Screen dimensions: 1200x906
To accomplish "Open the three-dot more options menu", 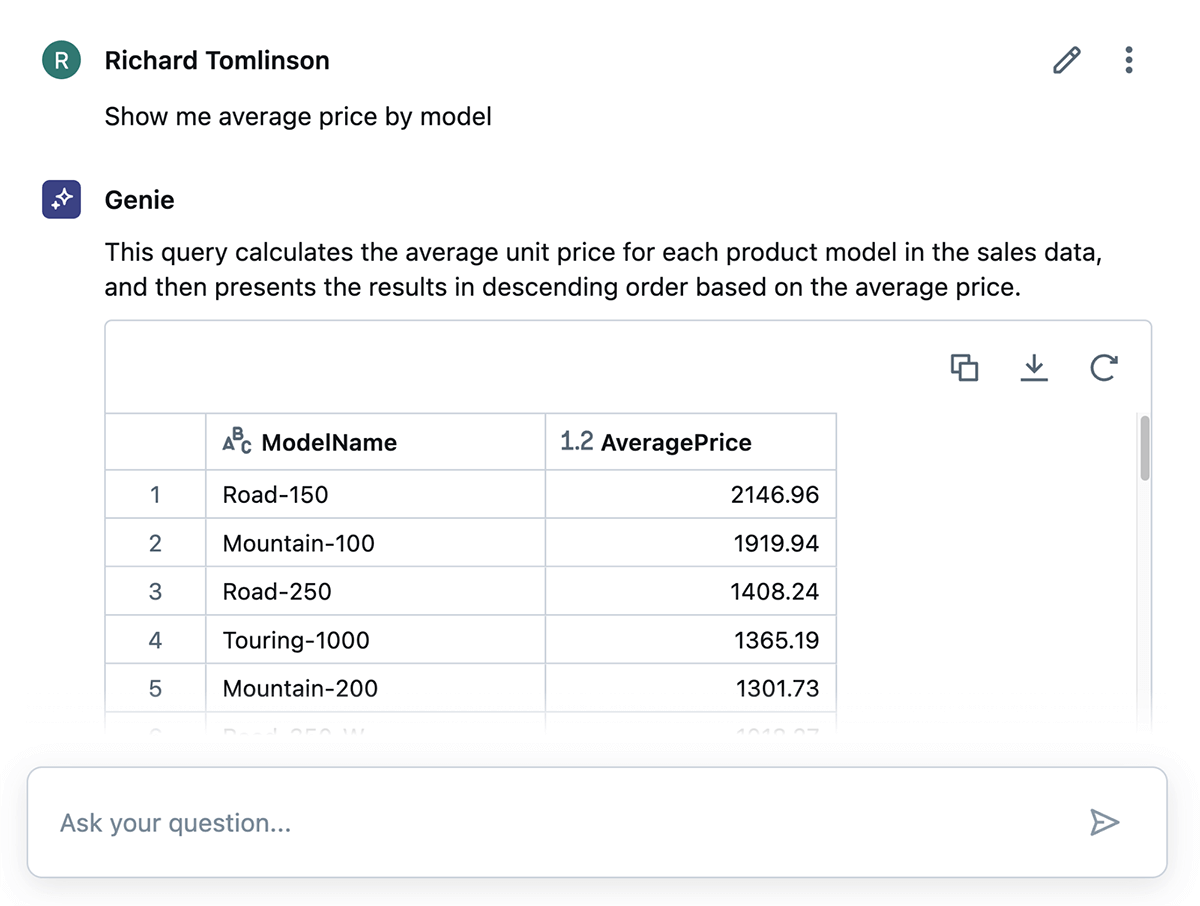I will (x=1129, y=61).
